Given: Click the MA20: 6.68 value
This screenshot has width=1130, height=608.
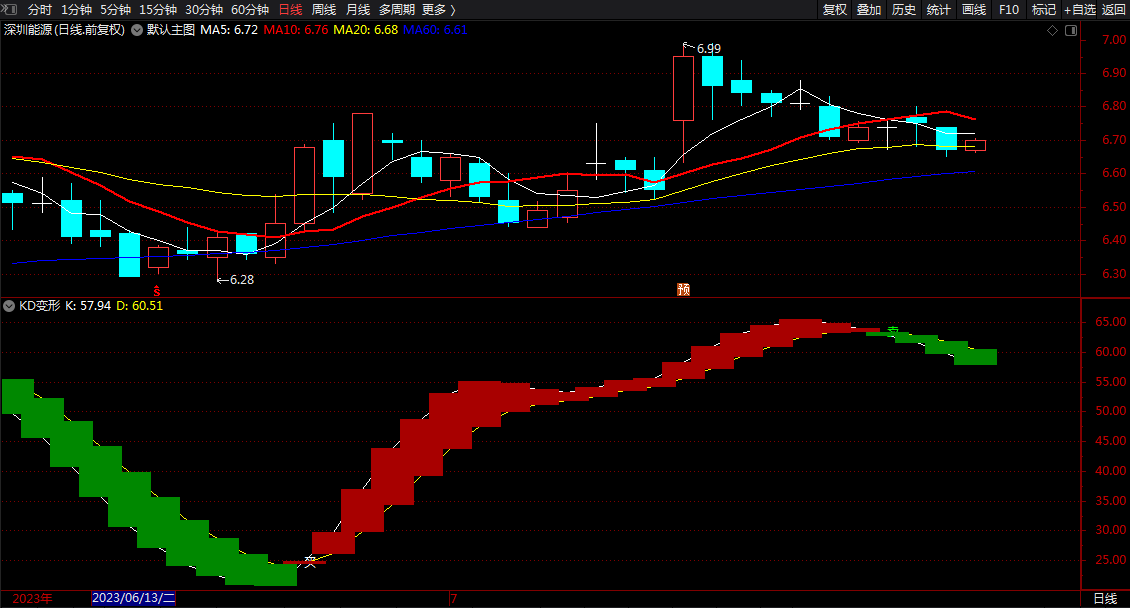Looking at the screenshot, I should [365, 30].
